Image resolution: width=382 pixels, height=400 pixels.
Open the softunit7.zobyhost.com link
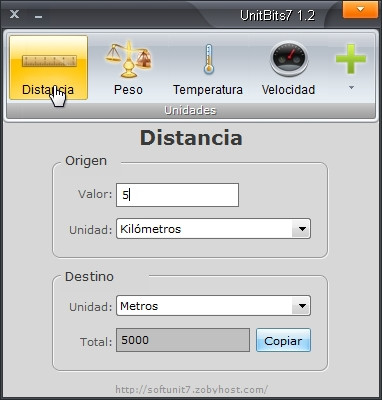click(192, 390)
